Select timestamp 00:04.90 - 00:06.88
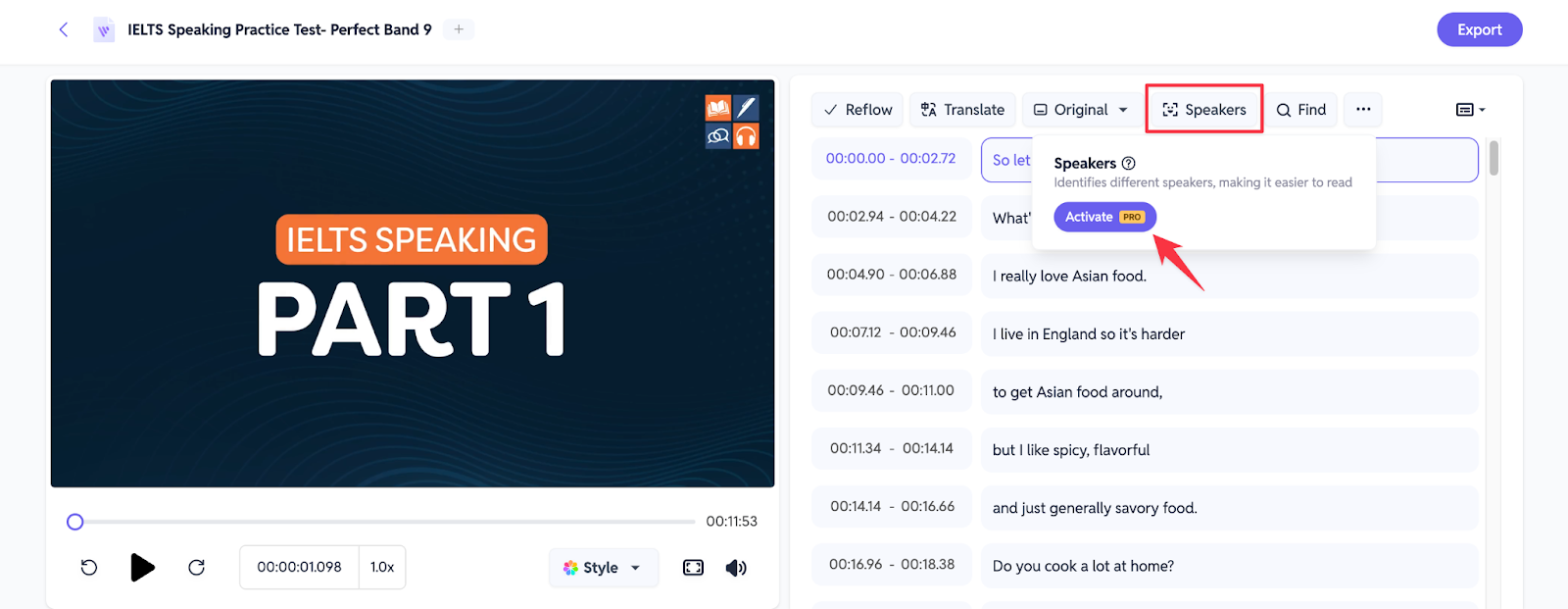The height and width of the screenshot is (609, 1568). 891,275
